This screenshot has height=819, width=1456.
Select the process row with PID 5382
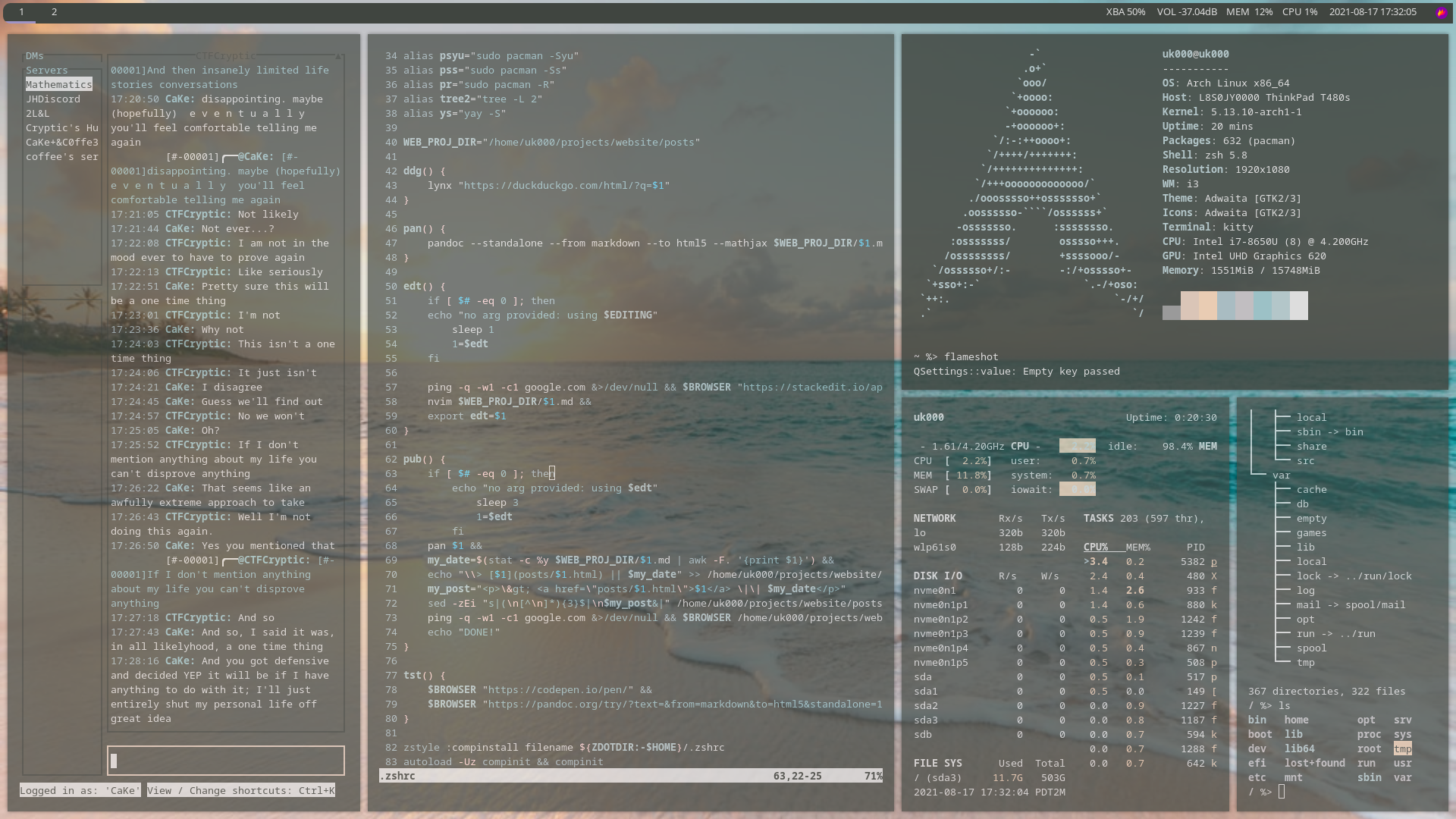pos(1150,562)
